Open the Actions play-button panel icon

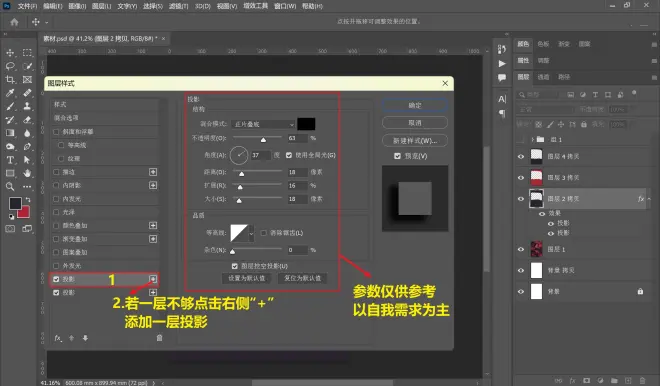(x=502, y=64)
